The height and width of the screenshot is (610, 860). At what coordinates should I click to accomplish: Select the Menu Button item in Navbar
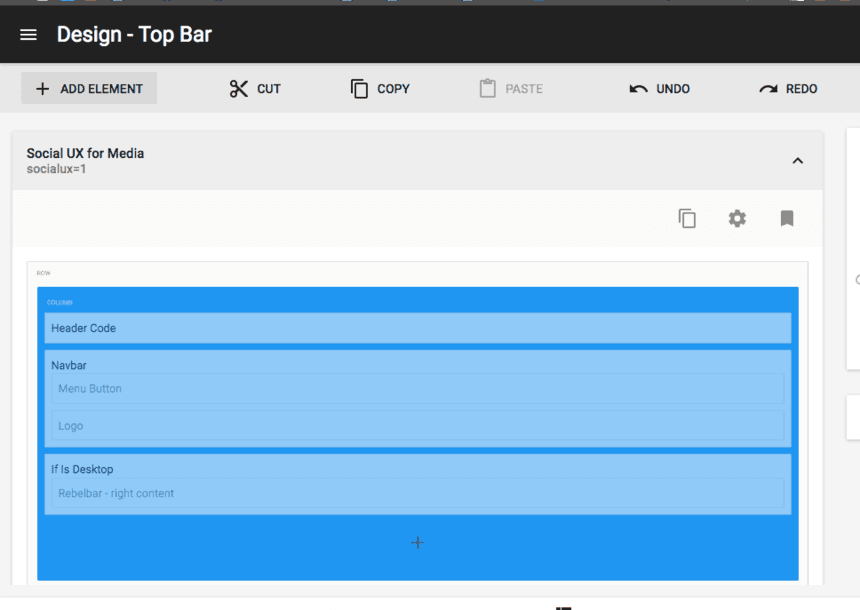[x=90, y=389]
